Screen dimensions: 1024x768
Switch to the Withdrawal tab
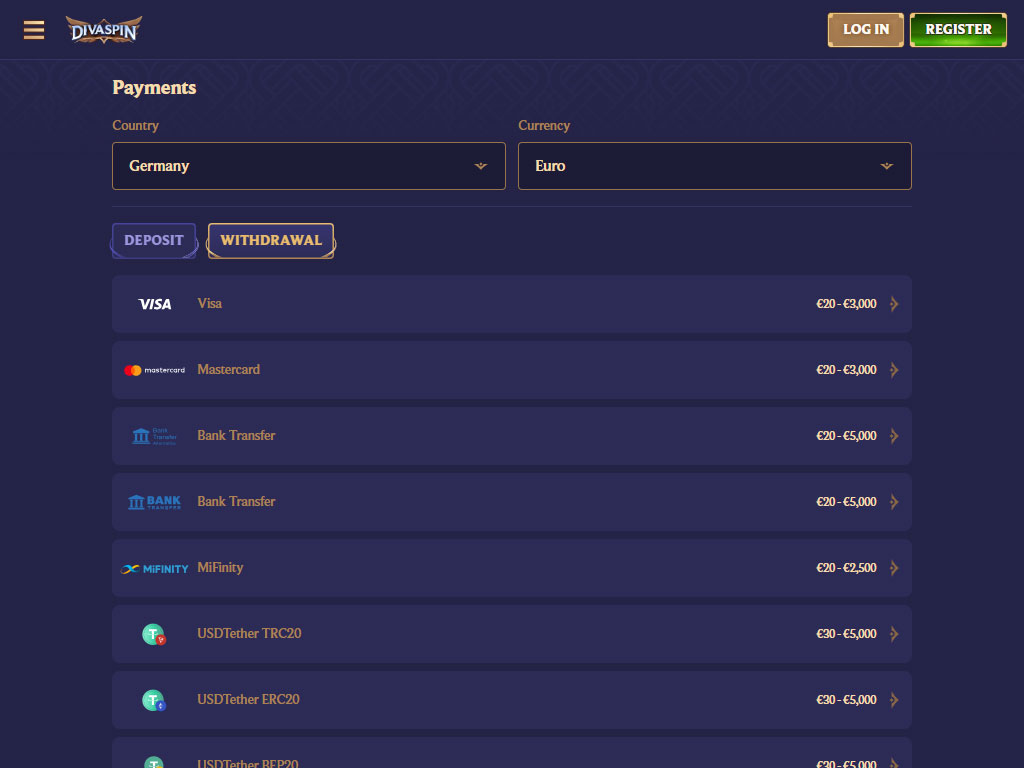(271, 240)
